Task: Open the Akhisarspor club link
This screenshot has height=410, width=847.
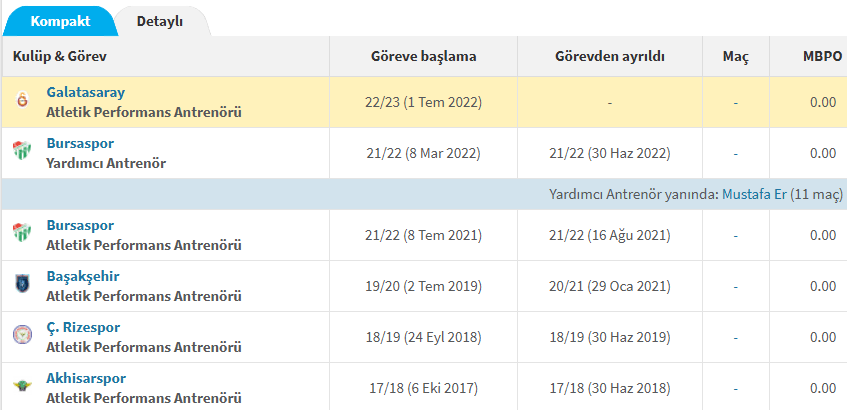Action: (x=86, y=378)
